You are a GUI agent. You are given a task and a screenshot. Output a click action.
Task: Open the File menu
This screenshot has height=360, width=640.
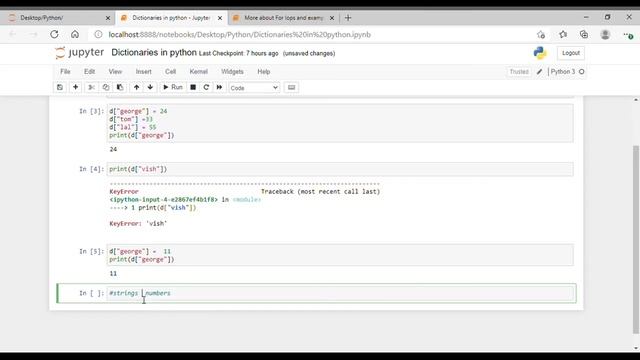(65, 71)
